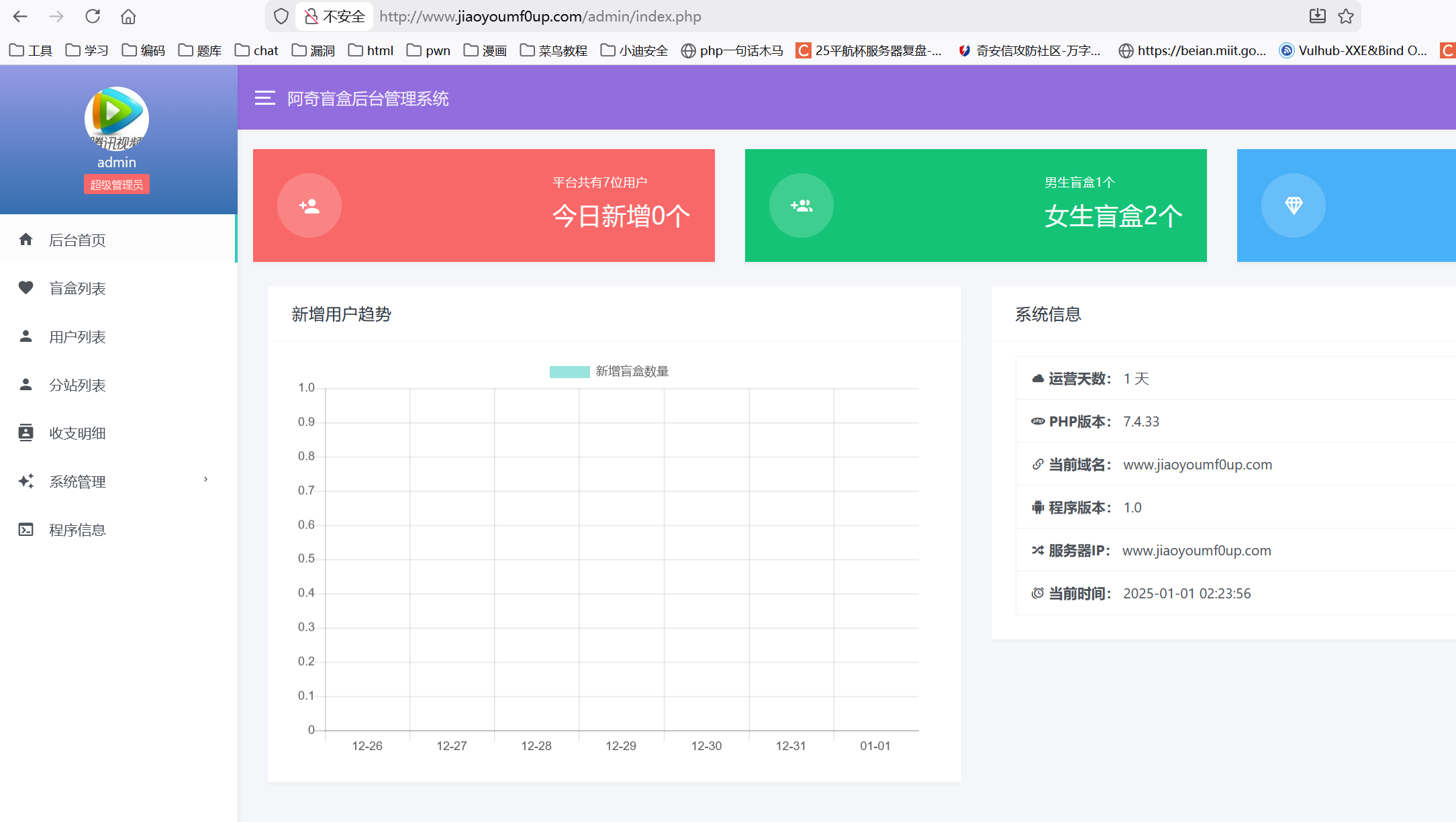Image resolution: width=1456 pixels, height=822 pixels.
Task: Click the browser forward arrow
Action: pos(56,16)
